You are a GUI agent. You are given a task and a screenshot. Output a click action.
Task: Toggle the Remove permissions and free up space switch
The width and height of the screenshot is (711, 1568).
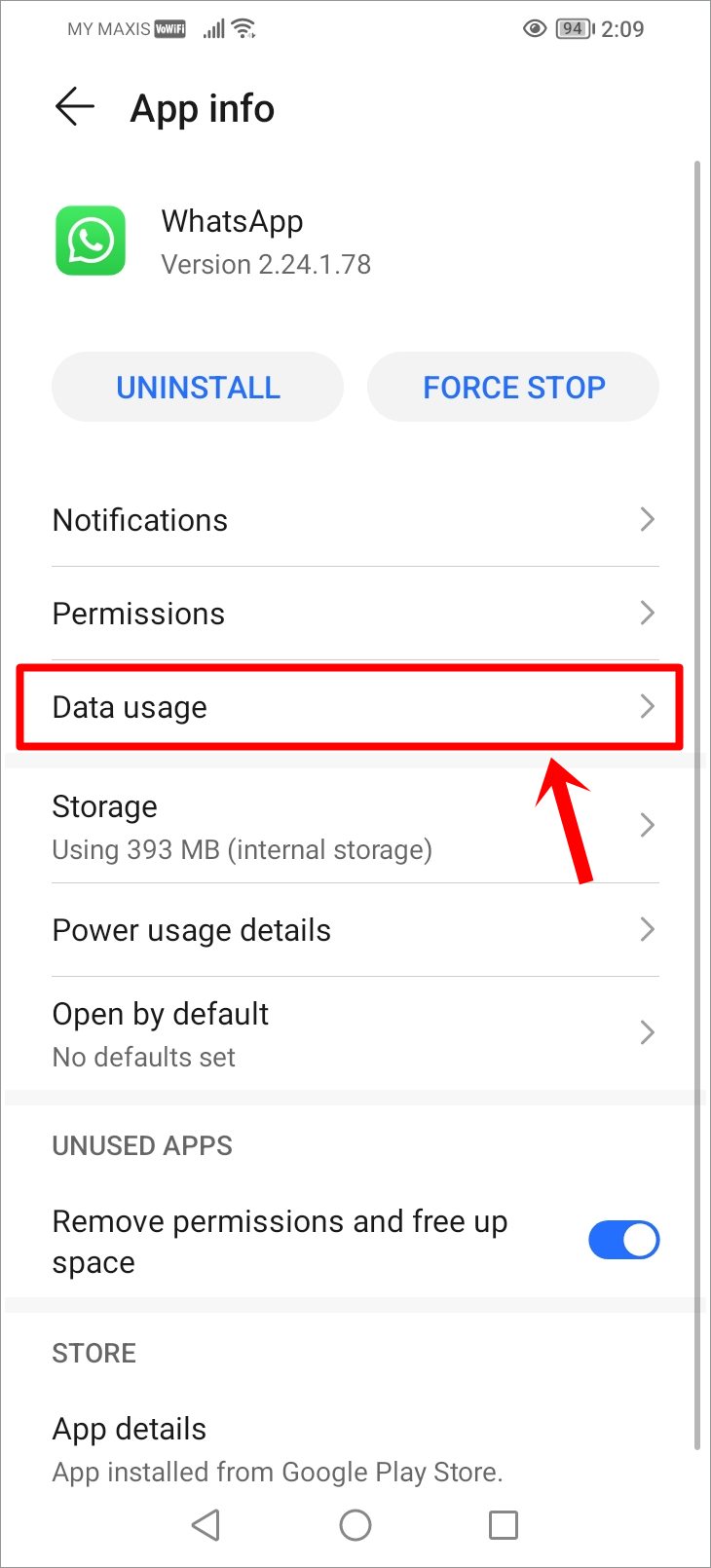click(x=623, y=1240)
